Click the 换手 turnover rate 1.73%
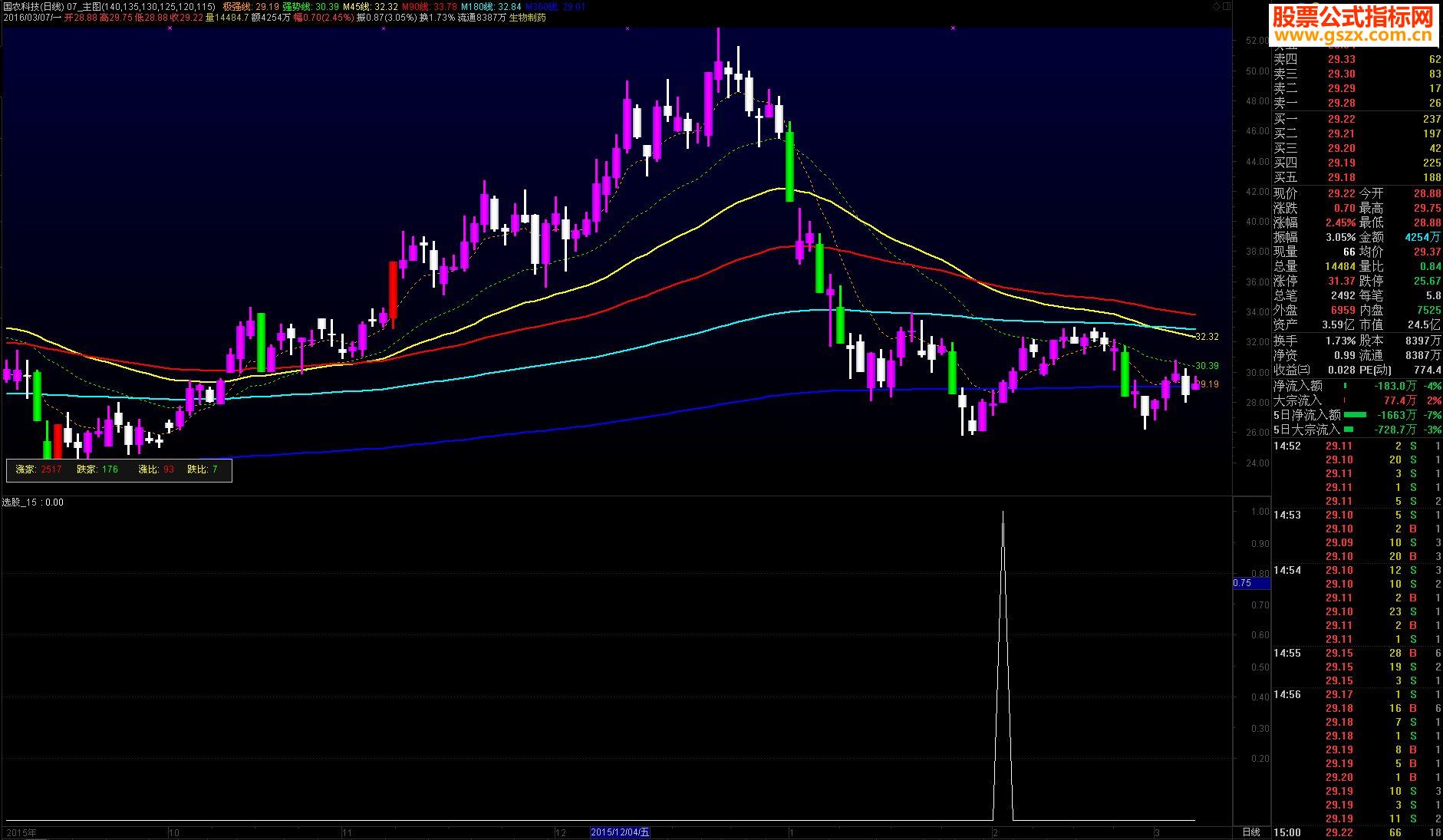The width and height of the screenshot is (1443, 840). coord(1341,340)
